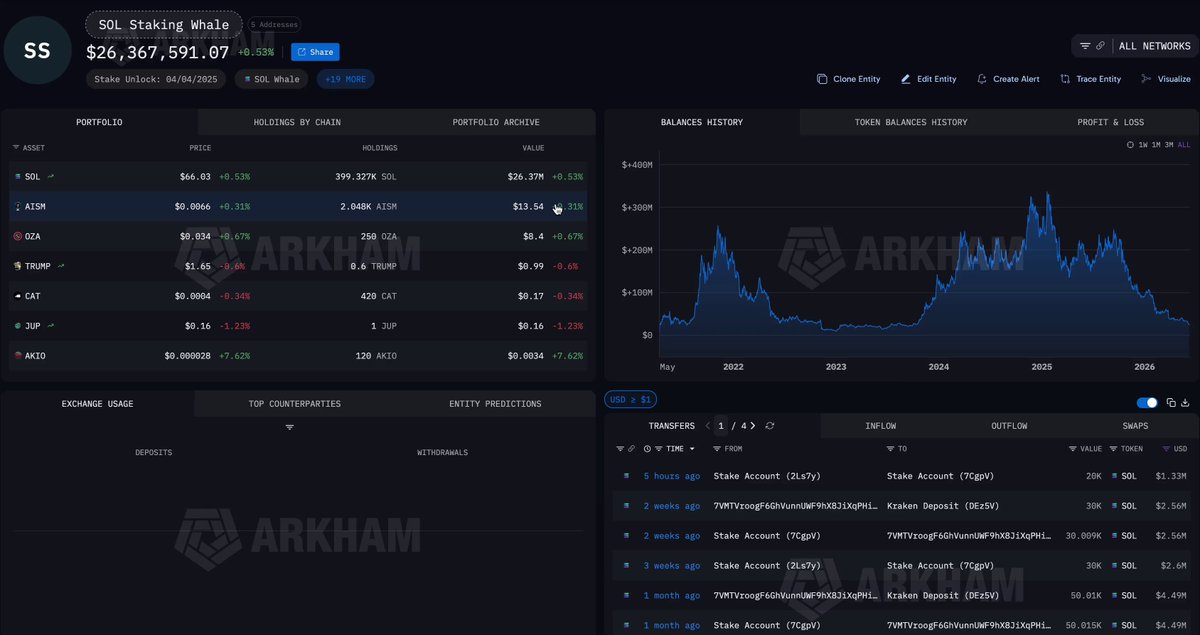Click the SS entity avatar
The image size is (1200, 635).
point(38,49)
